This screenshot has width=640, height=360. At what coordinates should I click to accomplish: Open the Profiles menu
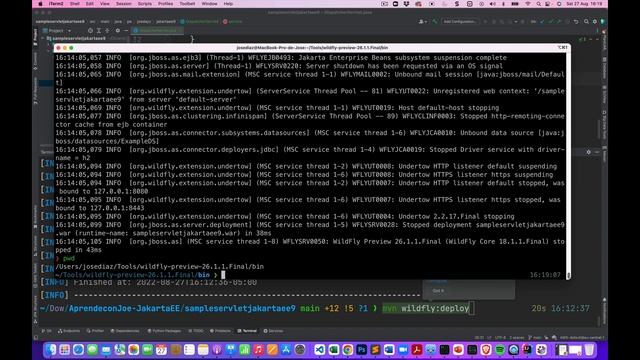pyautogui.click(x=165, y=4)
